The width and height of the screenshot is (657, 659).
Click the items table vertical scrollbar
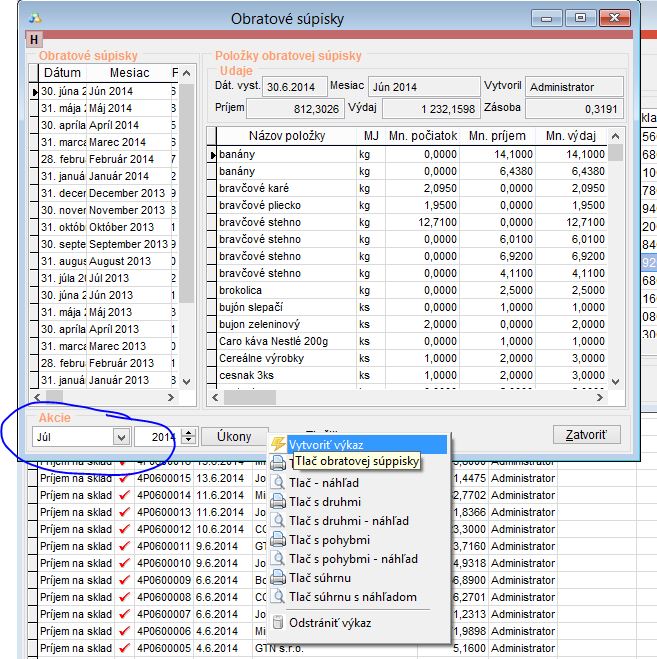point(615,260)
